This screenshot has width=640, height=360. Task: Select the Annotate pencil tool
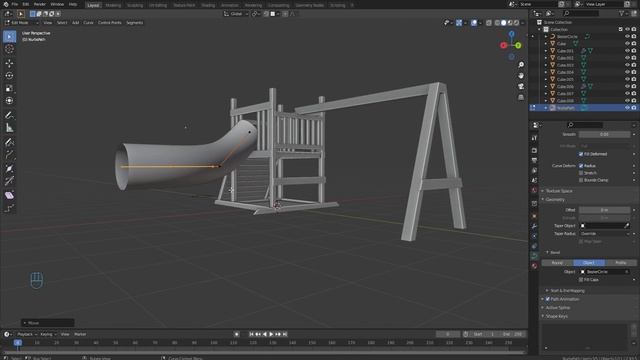tap(9, 116)
